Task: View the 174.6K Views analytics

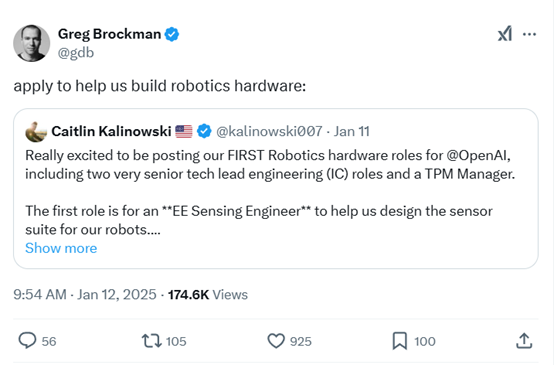Action: [x=208, y=294]
